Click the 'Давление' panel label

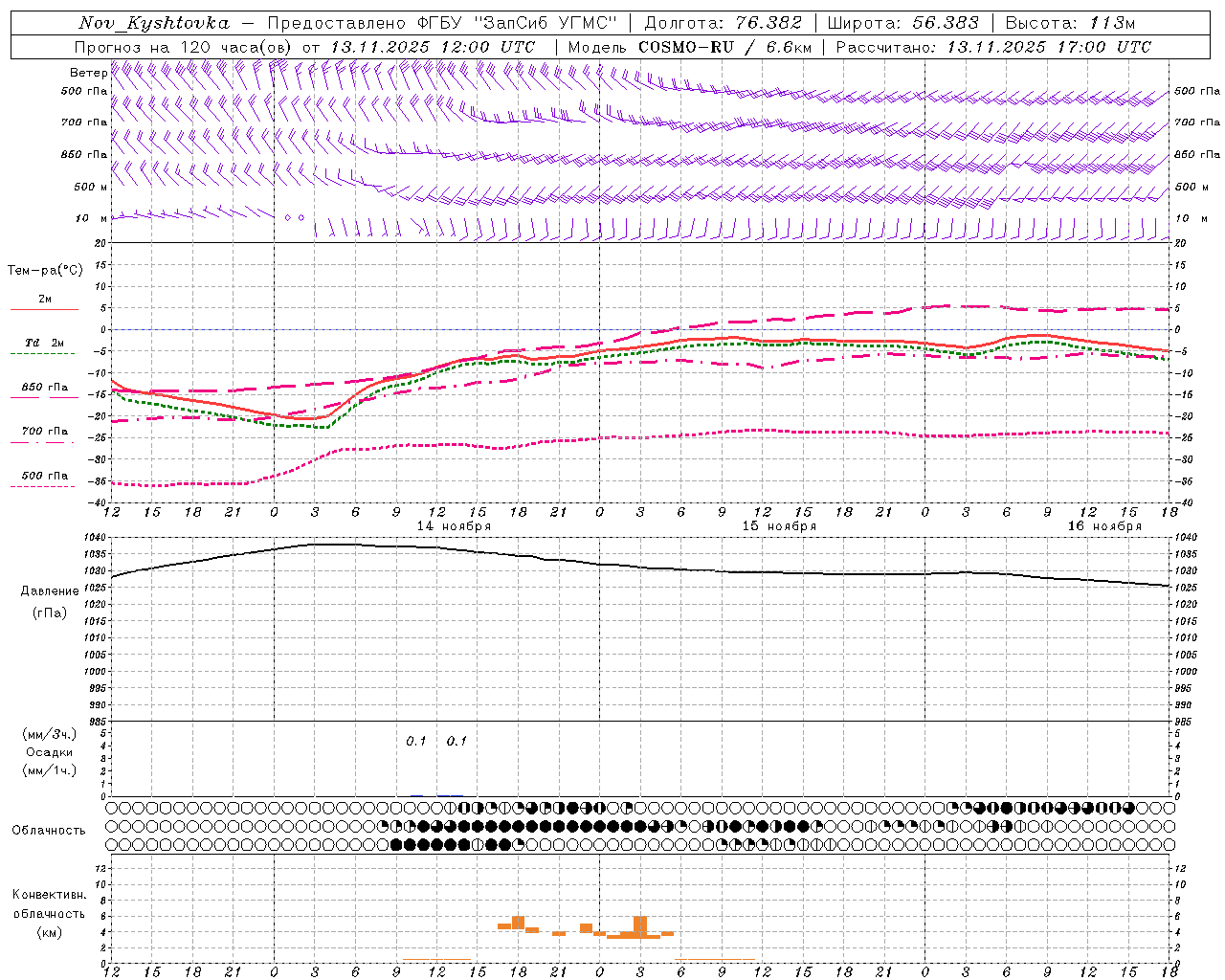(49, 591)
